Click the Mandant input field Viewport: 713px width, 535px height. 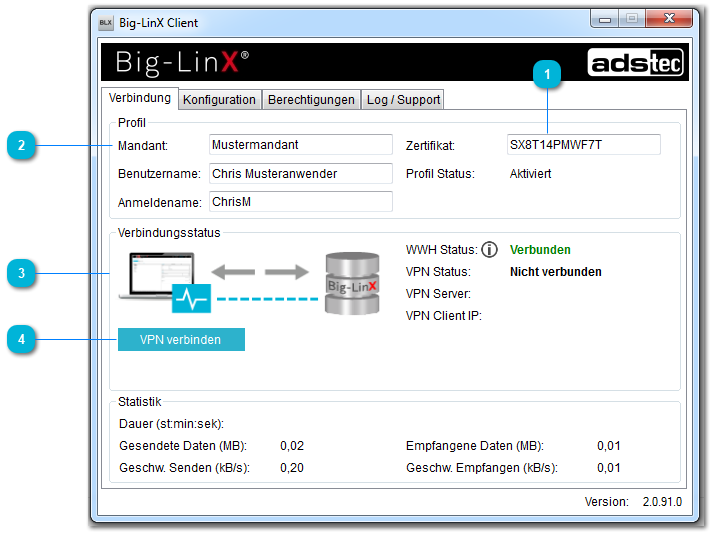pos(301,145)
